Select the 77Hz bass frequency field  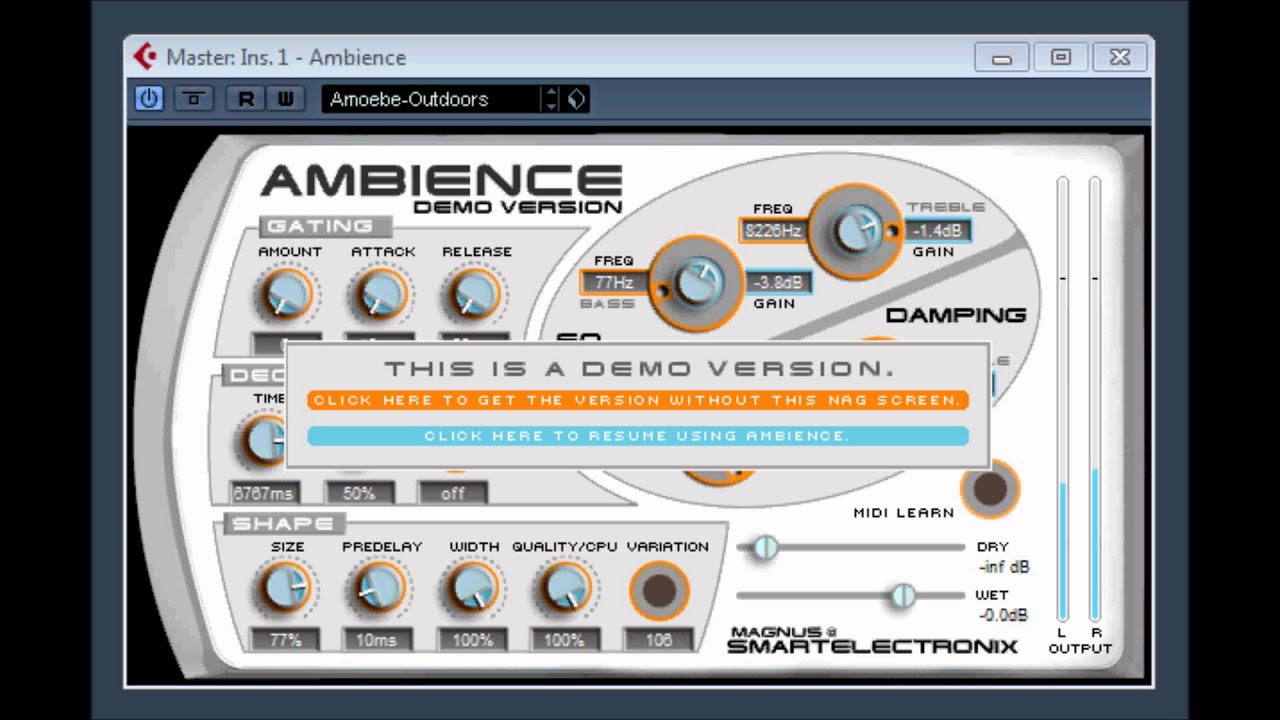click(614, 283)
